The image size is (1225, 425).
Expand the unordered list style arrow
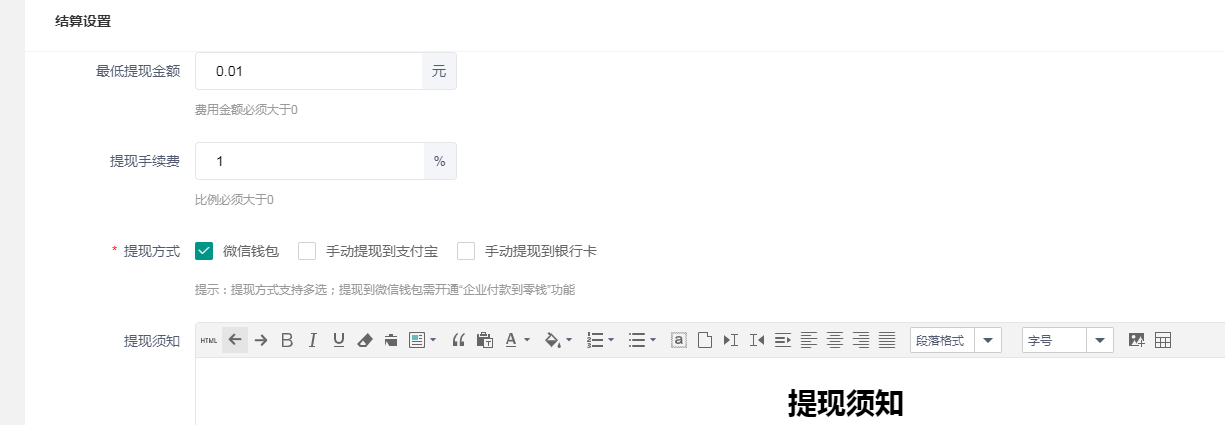point(652,340)
